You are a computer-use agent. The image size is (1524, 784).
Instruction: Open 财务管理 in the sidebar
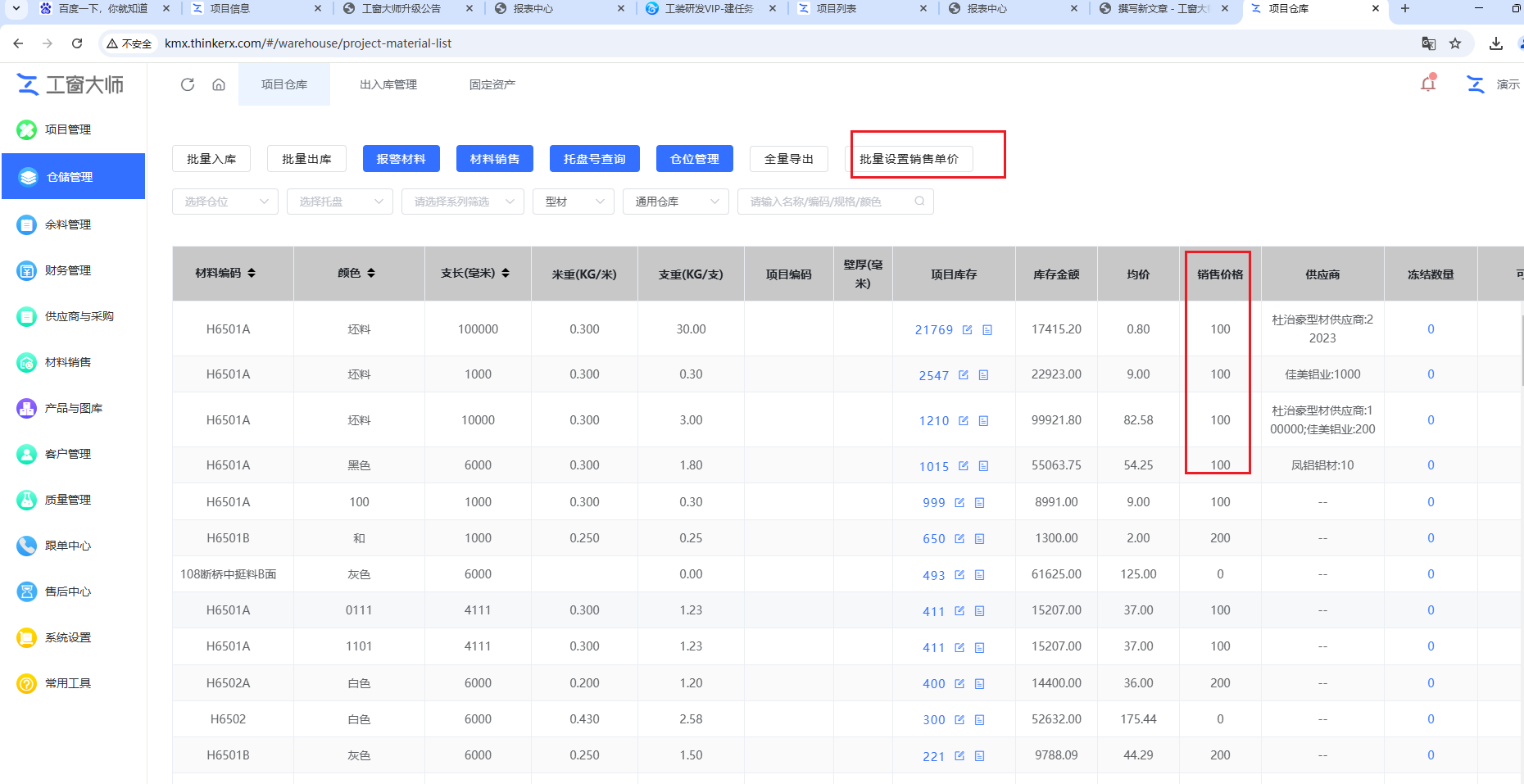click(68, 270)
